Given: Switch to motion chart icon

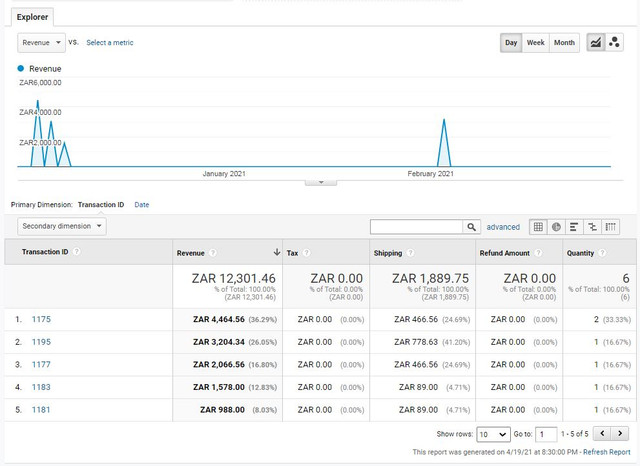Looking at the screenshot, I should (x=614, y=42).
